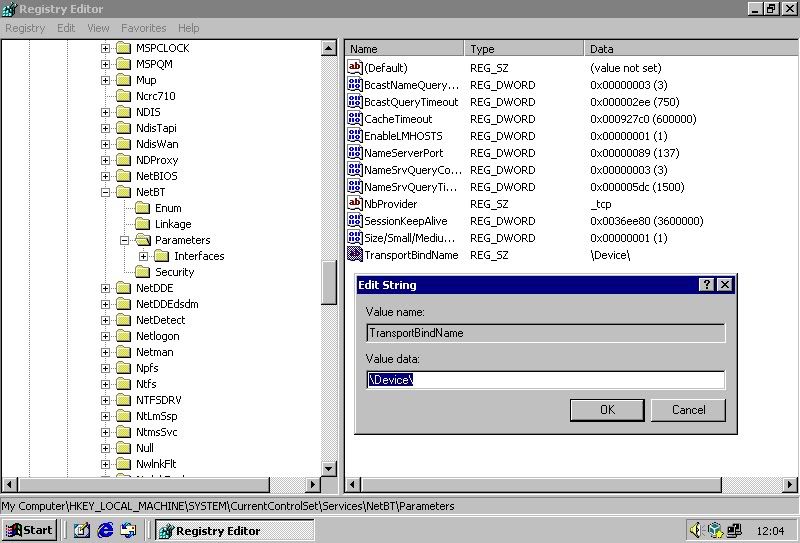Click tree pane scroll up arrow
Viewport: 800px width, 543px height.
point(329,48)
